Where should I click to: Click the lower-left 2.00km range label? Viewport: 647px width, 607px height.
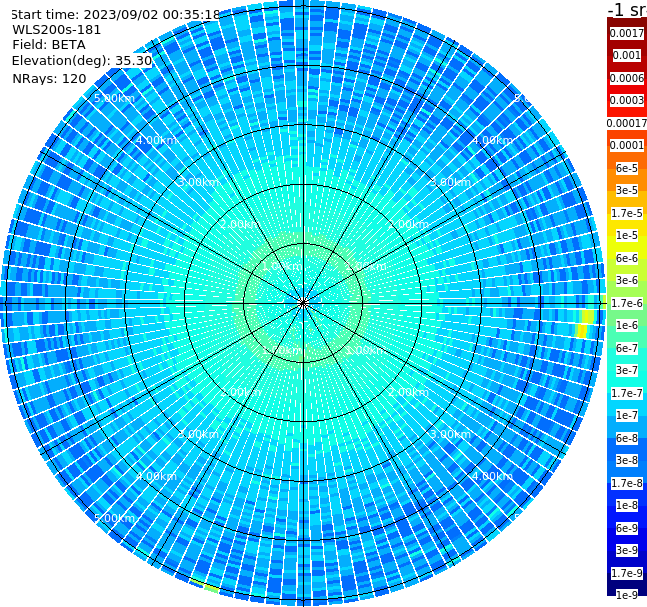click(x=241, y=392)
